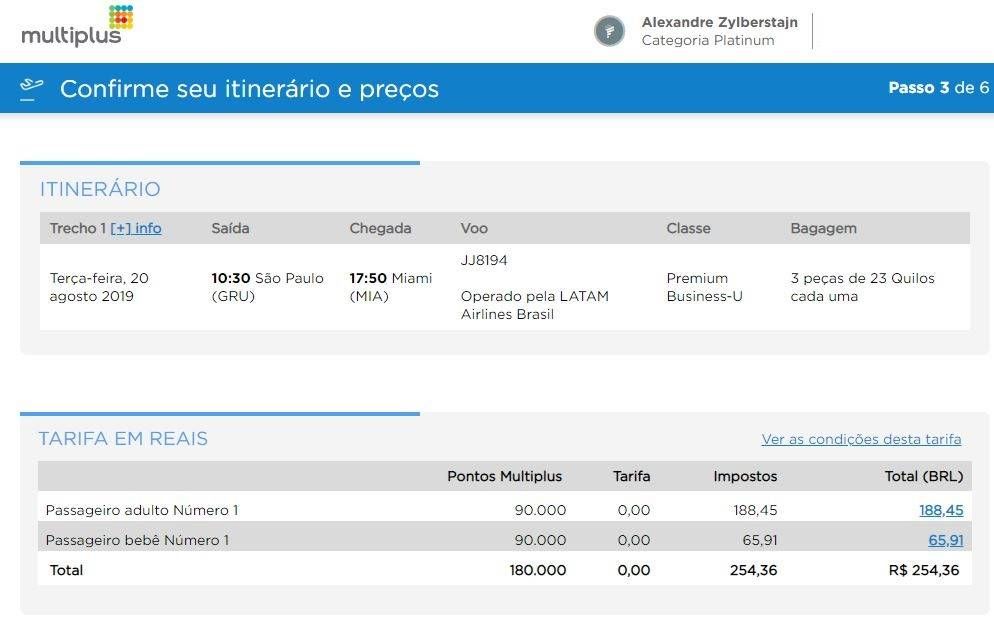The width and height of the screenshot is (994, 617).
Task: Click the 'Premium Business-U' class cell
Action: [704, 287]
